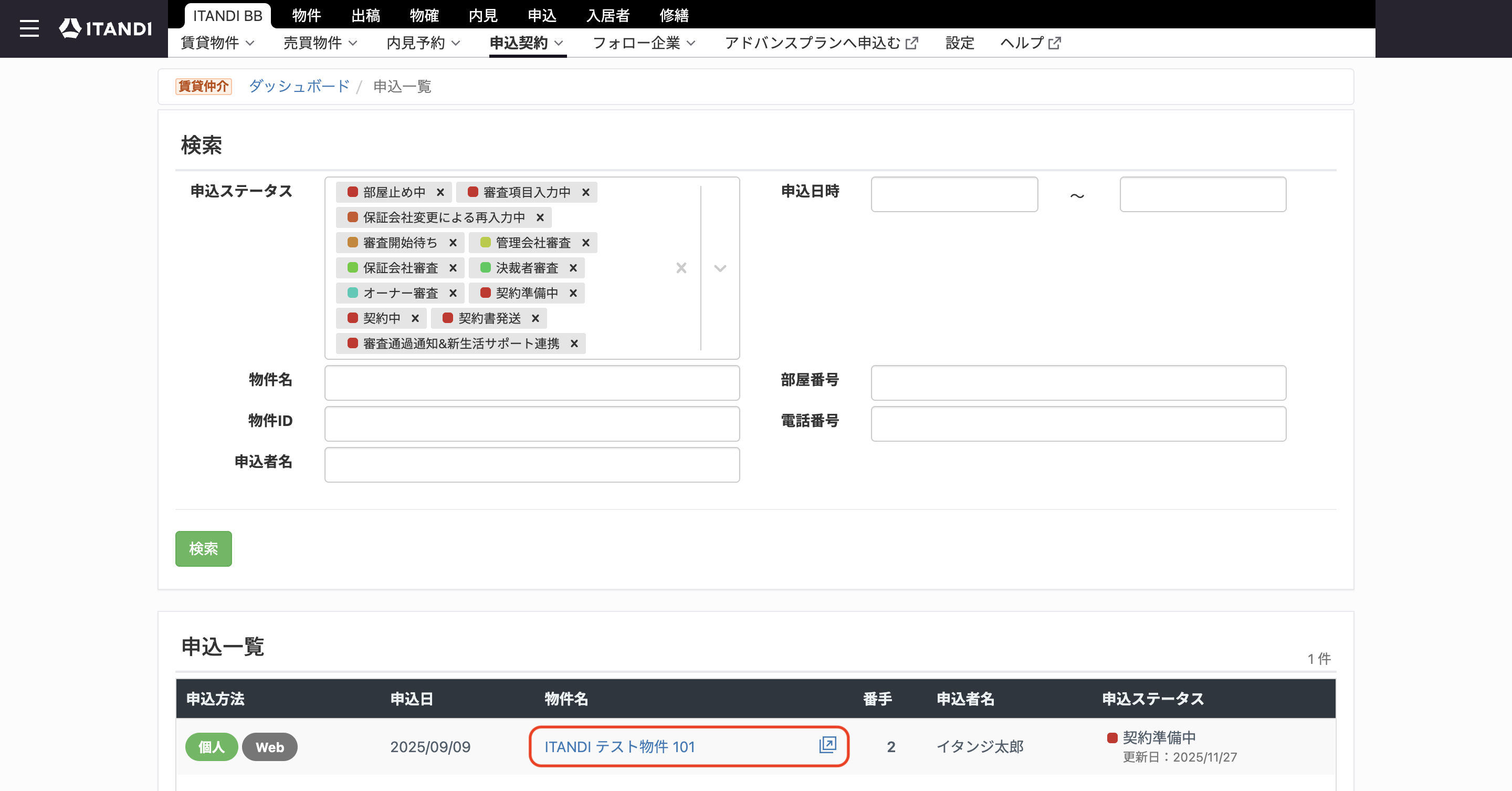The width and height of the screenshot is (1512, 791).
Task: Focus the 電話番号 input field
Action: pos(1078,424)
